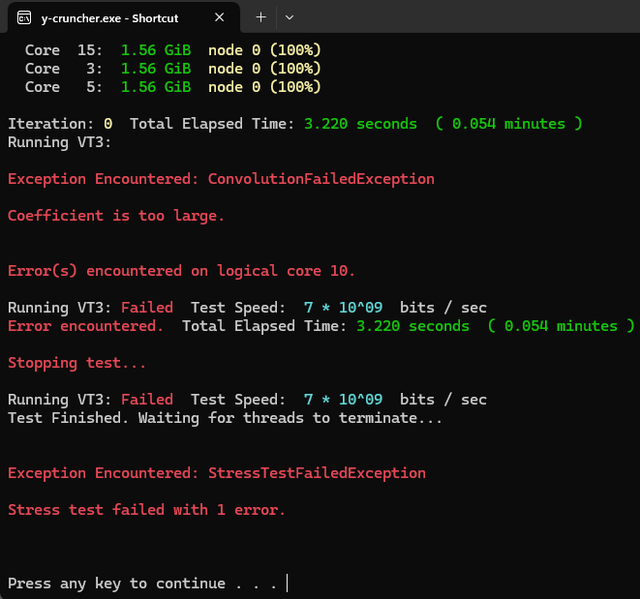Viewport: 640px width, 599px height.
Task: Click 'Test Finished. Waiting for threads to terminate...' line
Action: pyautogui.click(x=225, y=418)
